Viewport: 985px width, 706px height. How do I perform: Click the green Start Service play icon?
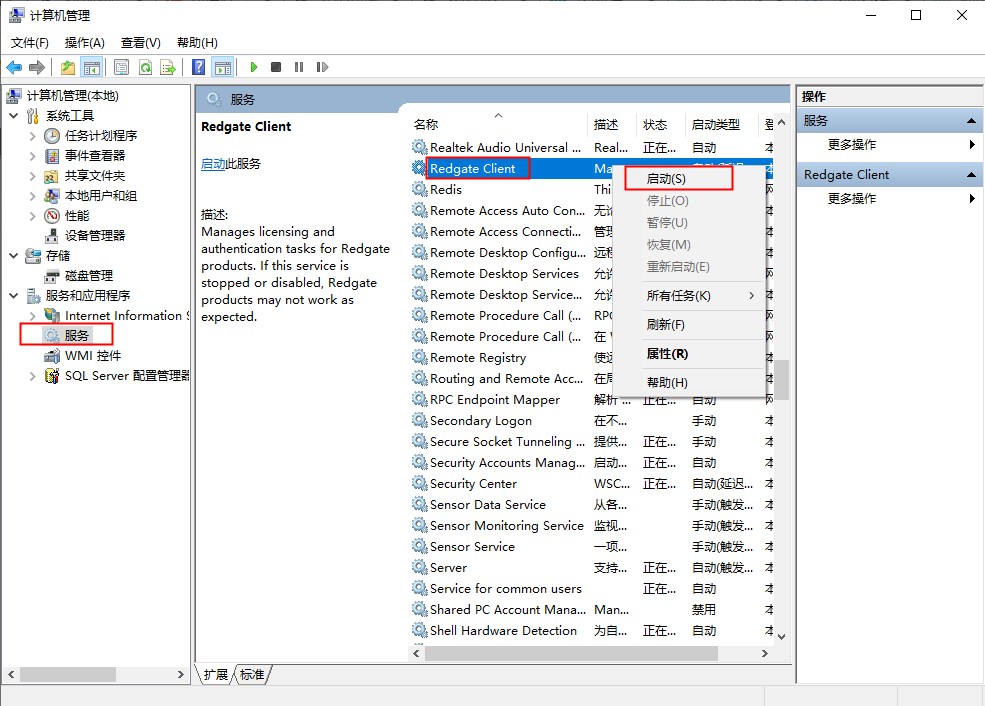click(x=253, y=67)
